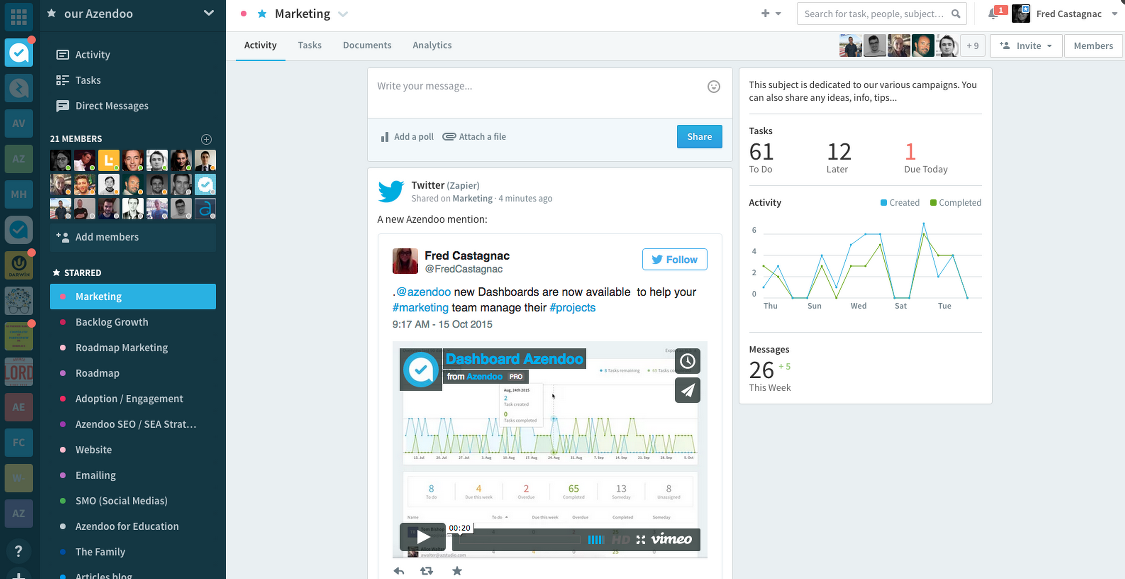This screenshot has width=1125, height=579.
Task: Click the Vimeo logo in the player
Action: (x=672, y=539)
